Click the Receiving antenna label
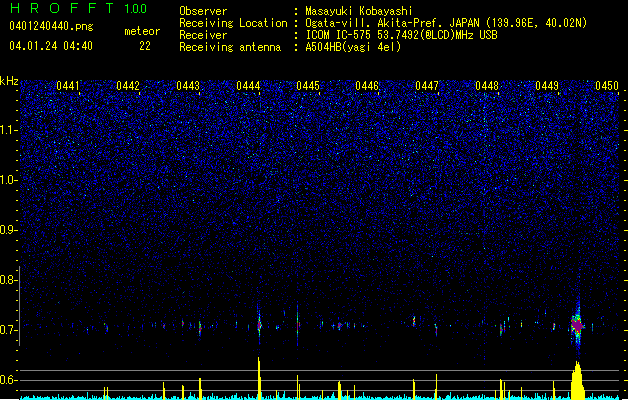 pos(230,47)
